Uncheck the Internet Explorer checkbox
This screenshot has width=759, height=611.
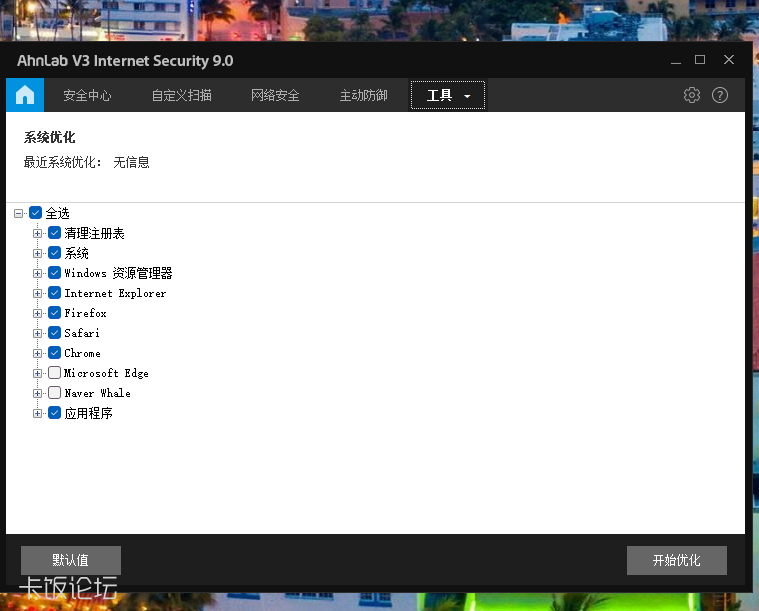(55, 293)
